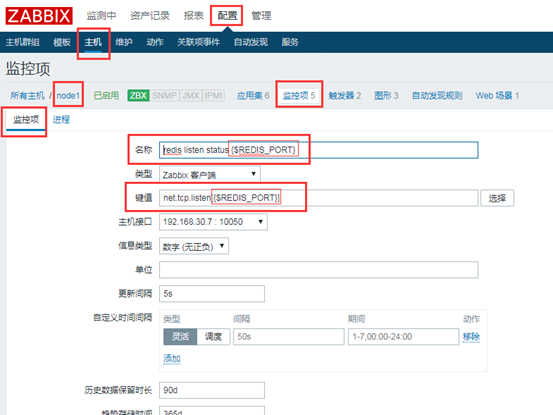Viewport: 553px width, 415px height.
Task: Open the 监测中 top menu
Action: point(101,16)
